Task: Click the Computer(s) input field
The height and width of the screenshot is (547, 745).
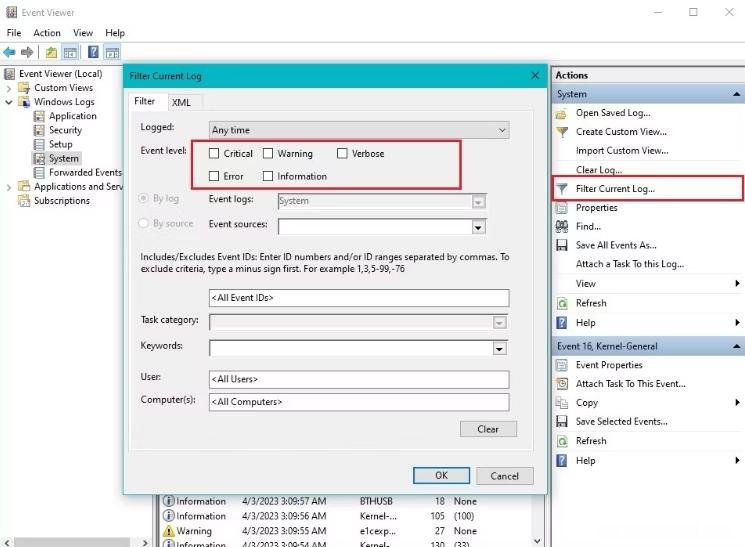Action: (359, 402)
